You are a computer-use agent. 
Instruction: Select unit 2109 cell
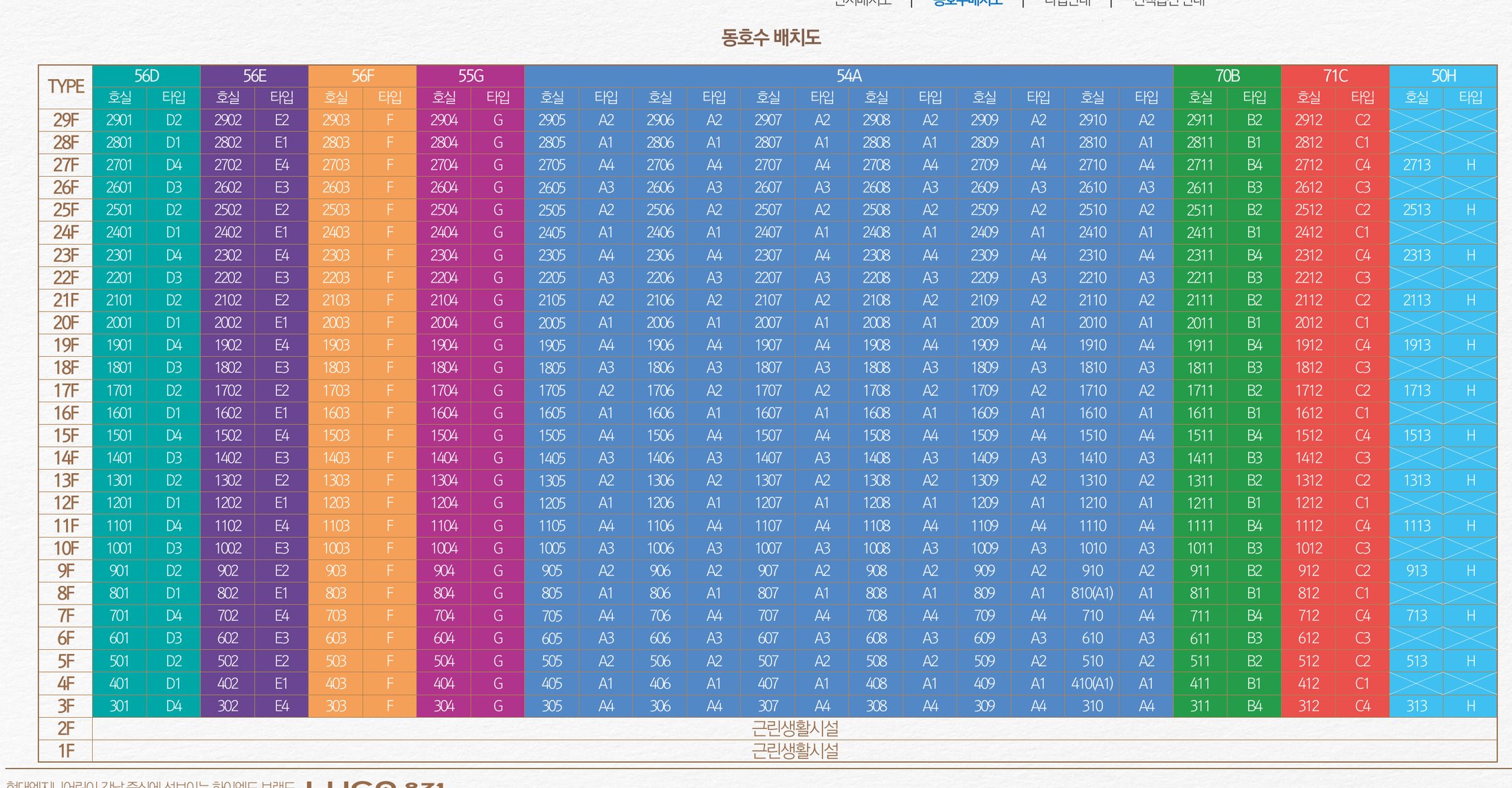pos(984,300)
